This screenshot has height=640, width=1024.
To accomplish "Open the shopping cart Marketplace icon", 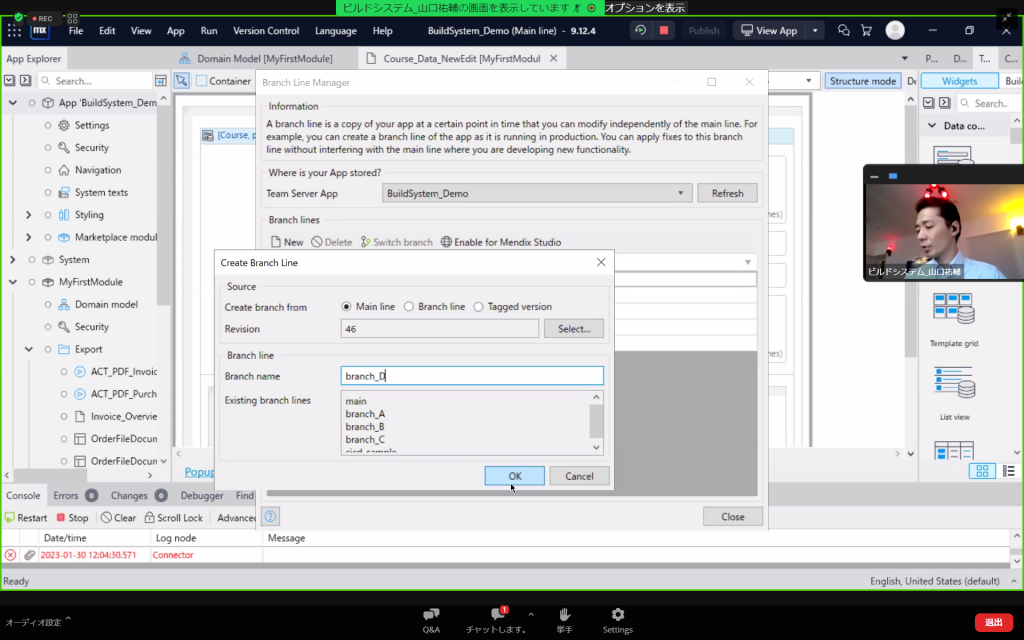I will point(866,31).
